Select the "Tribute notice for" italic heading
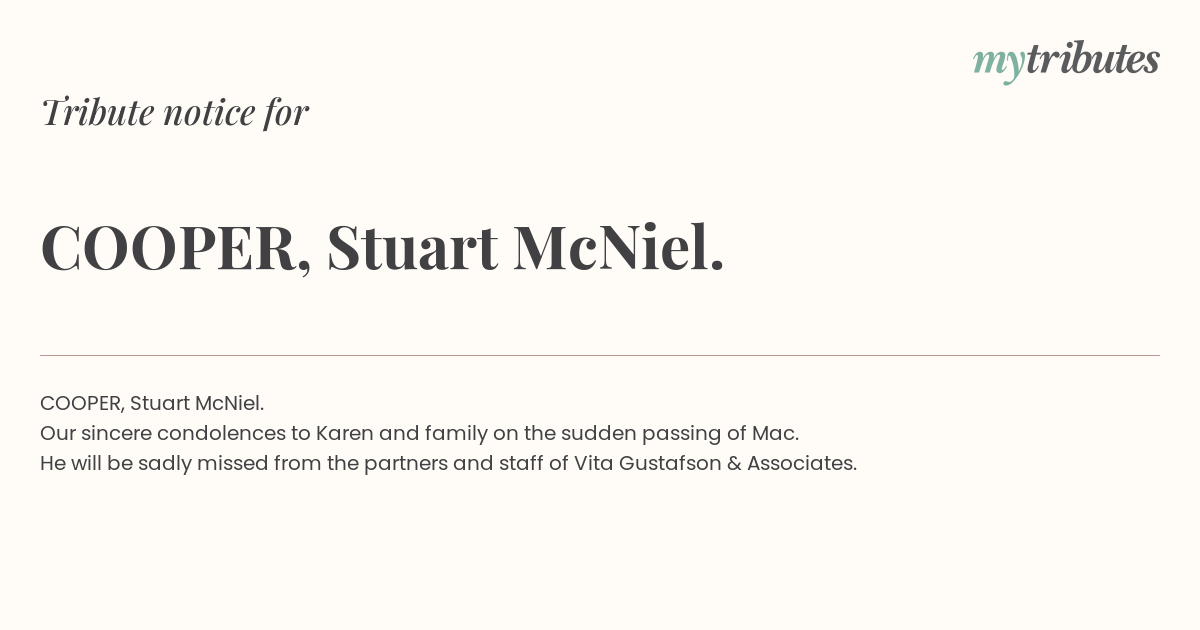 coord(174,112)
